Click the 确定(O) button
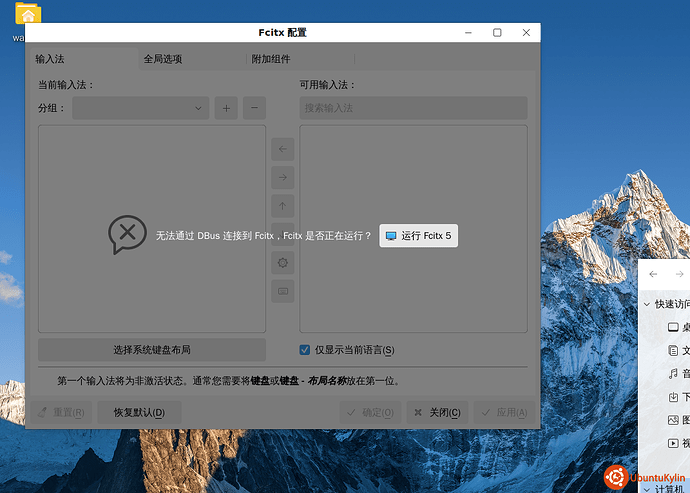 coord(370,412)
